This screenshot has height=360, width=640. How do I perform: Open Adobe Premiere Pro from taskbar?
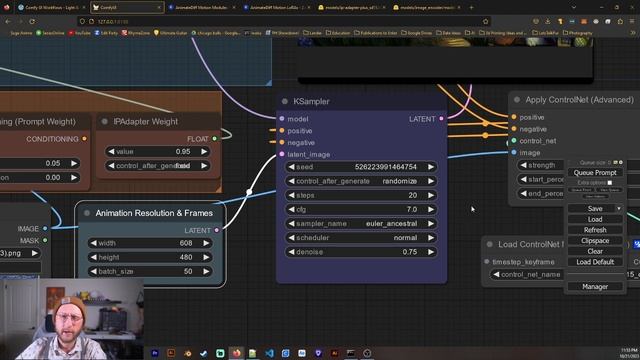pos(155,353)
